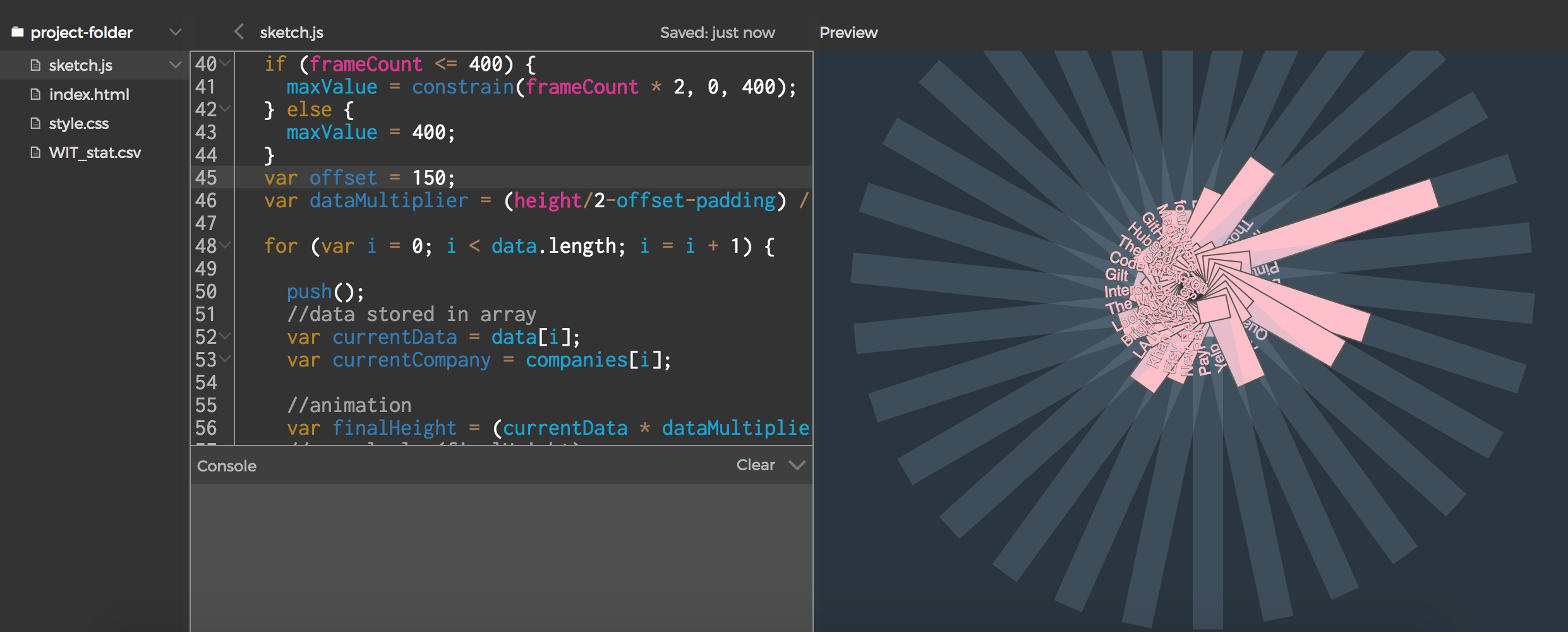Expand the project-folder dropdown chevron
The width and height of the screenshot is (1568, 632).
(176, 32)
